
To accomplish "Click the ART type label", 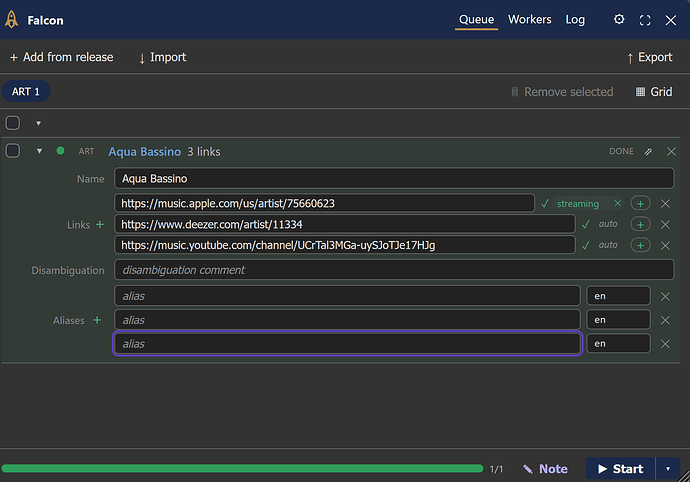I will (x=86, y=151).
